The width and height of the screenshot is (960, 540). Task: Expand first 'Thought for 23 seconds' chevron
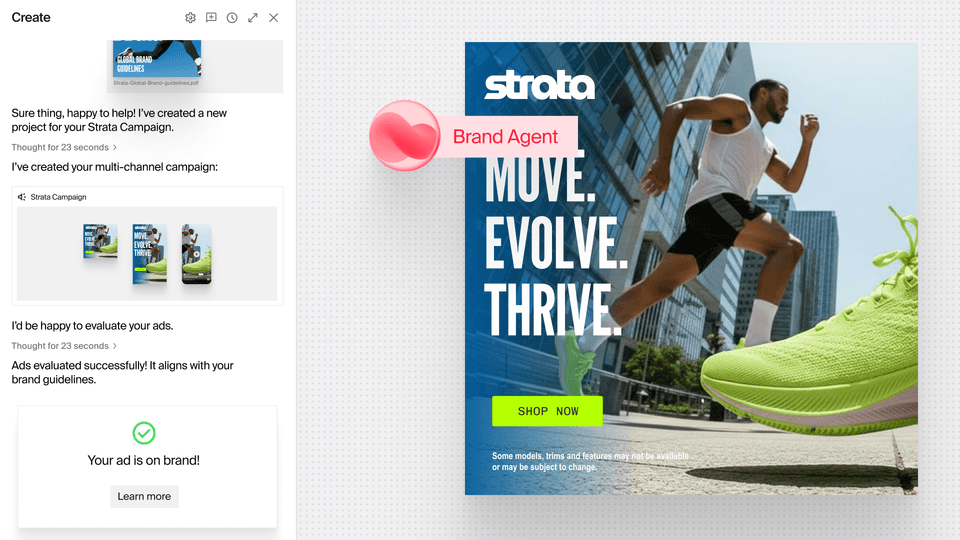coord(115,148)
